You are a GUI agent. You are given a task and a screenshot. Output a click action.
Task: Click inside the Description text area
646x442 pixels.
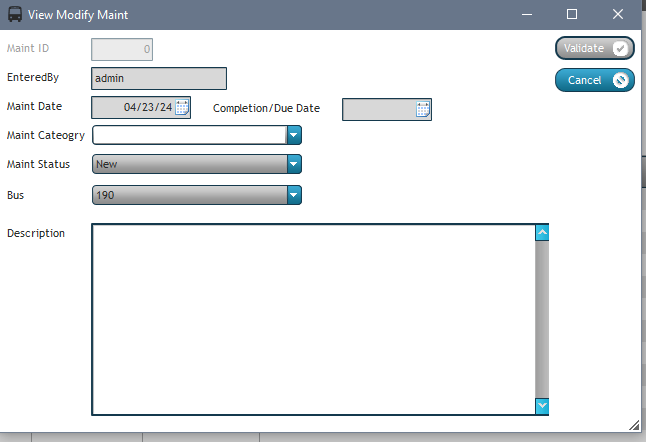pyautogui.click(x=312, y=318)
